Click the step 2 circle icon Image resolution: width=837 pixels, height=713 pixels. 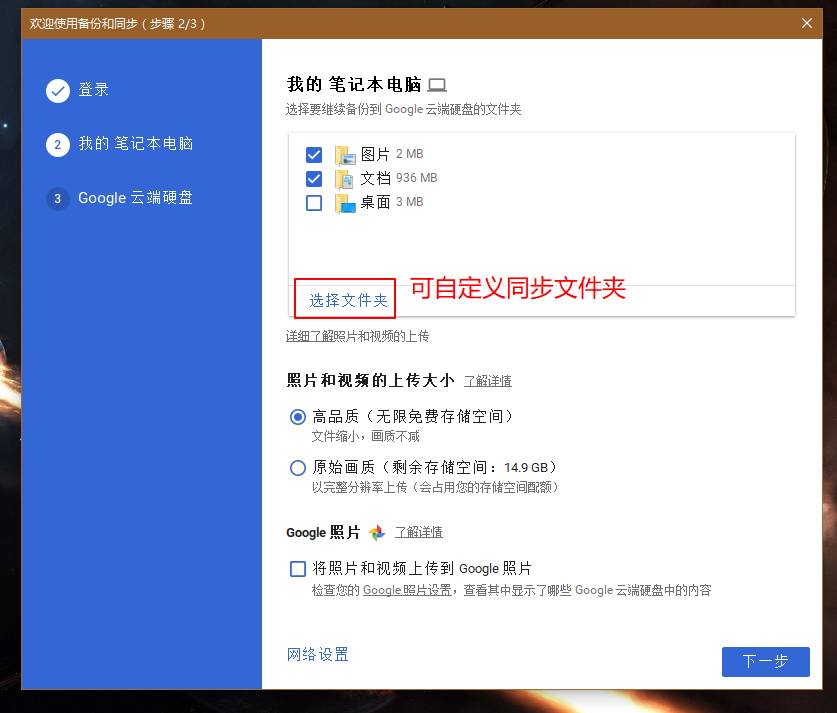(58, 145)
